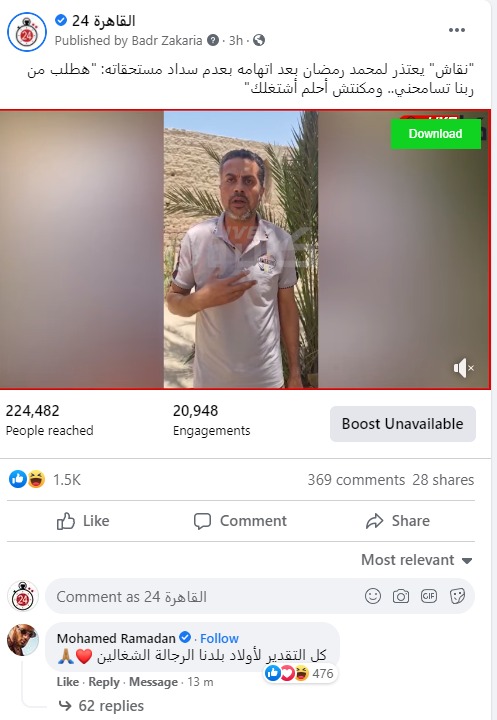Click the public globe audience icon
Image resolution: width=497 pixels, height=720 pixels.
259,40
